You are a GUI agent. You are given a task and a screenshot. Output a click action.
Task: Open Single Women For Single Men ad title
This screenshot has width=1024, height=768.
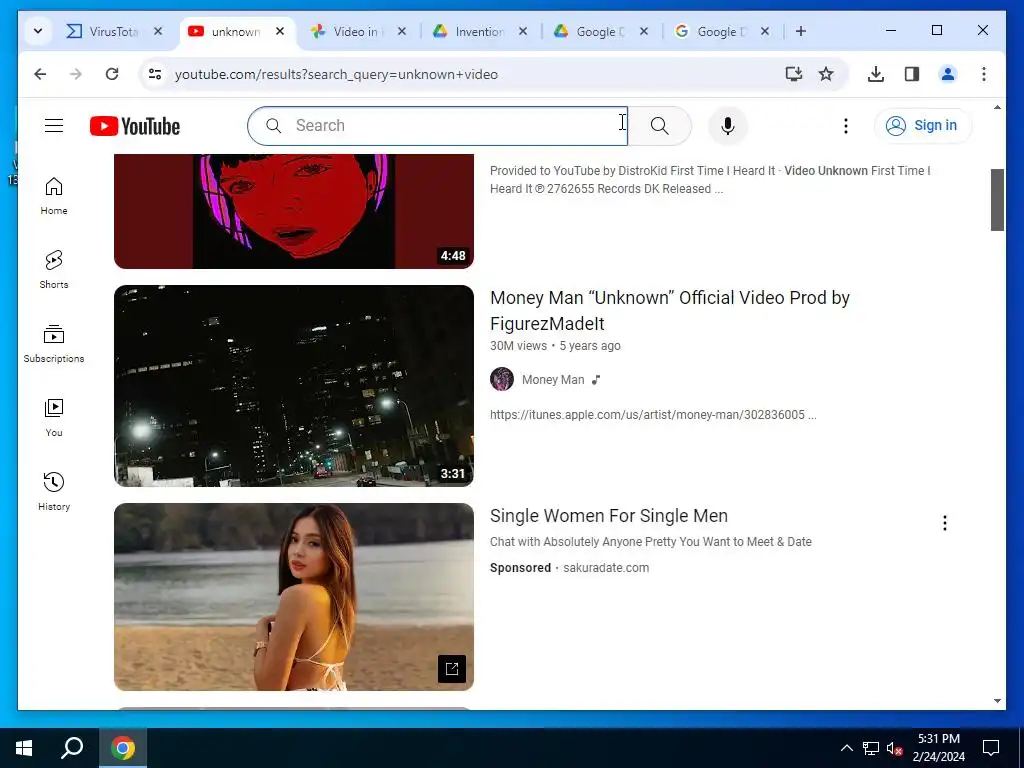point(609,515)
